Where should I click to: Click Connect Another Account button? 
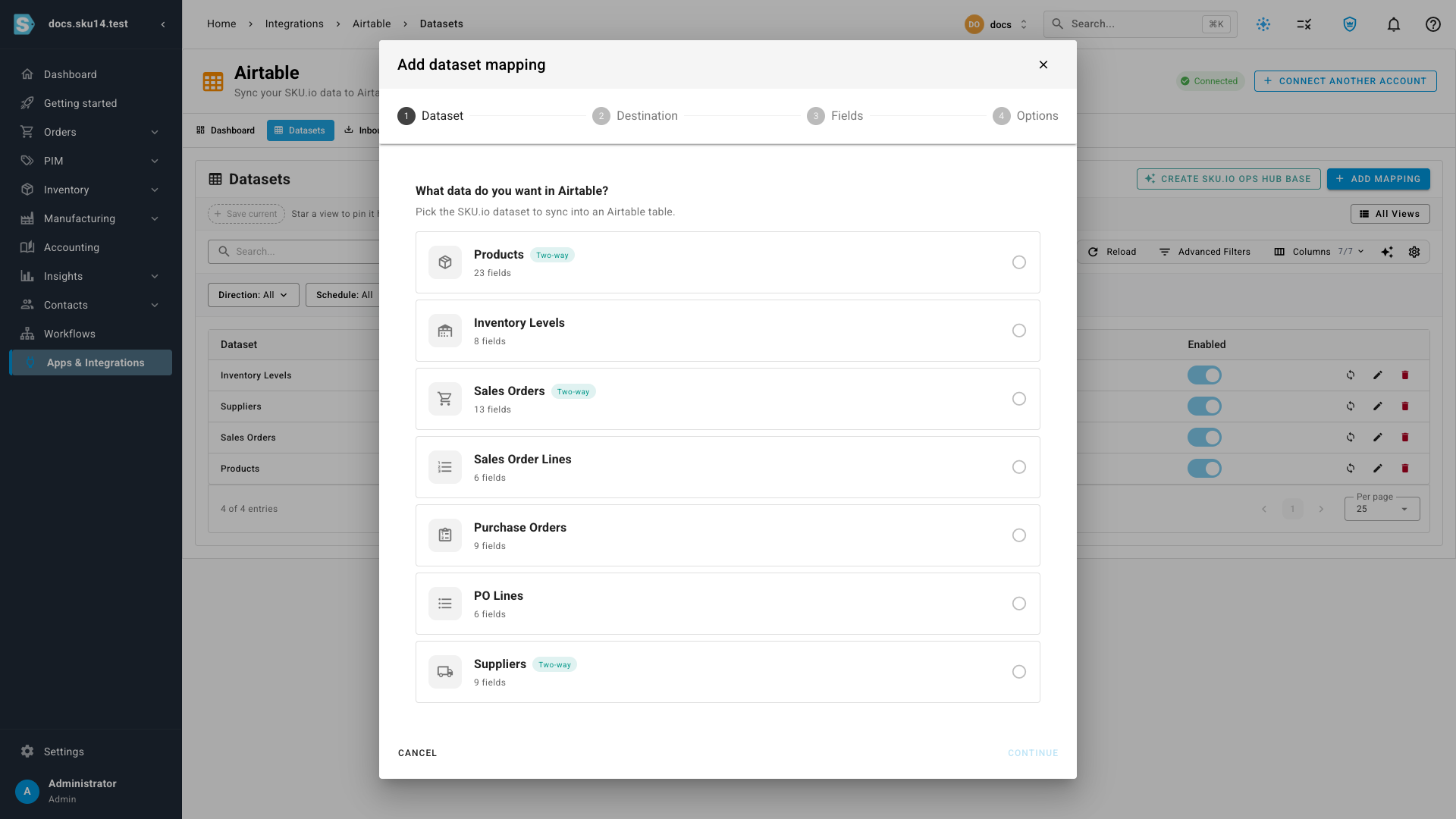click(x=1345, y=81)
